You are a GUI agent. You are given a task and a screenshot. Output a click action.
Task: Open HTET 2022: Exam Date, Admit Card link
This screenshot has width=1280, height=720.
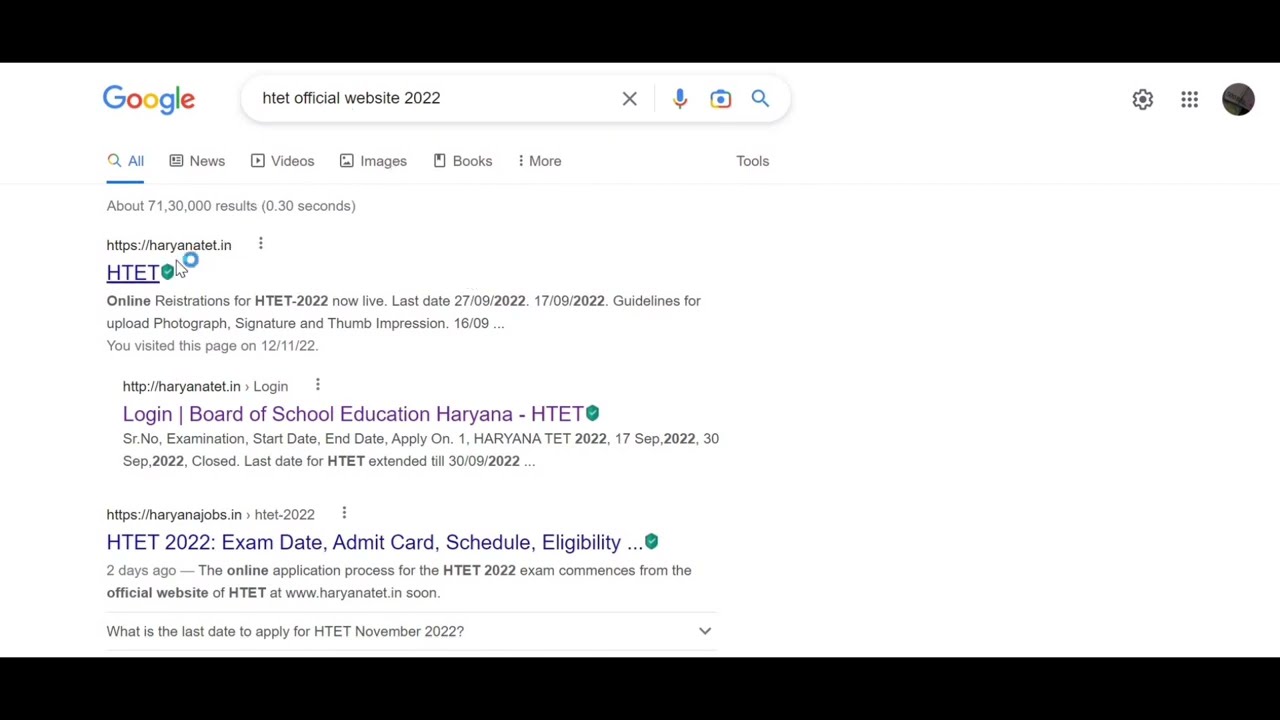375,542
